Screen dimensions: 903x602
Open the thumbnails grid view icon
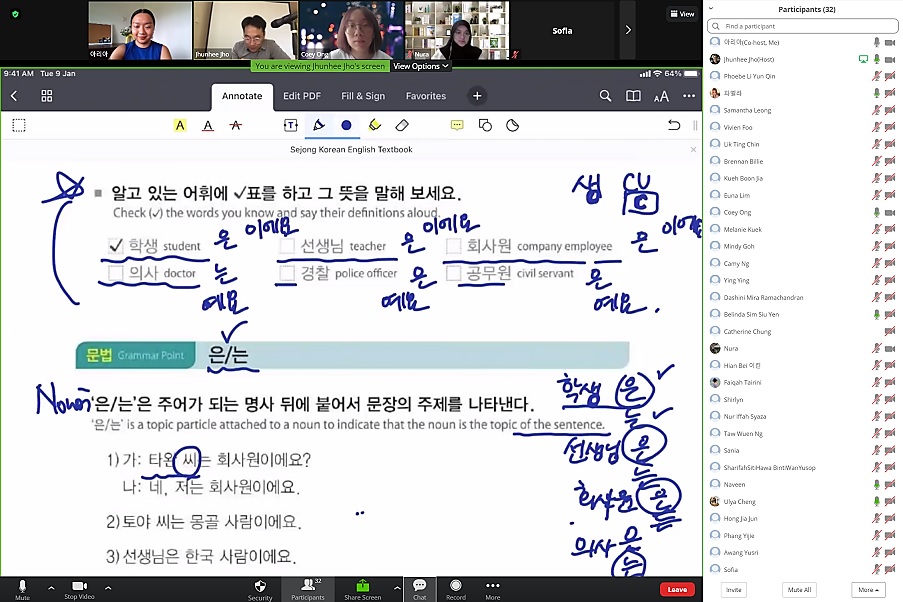click(47, 96)
